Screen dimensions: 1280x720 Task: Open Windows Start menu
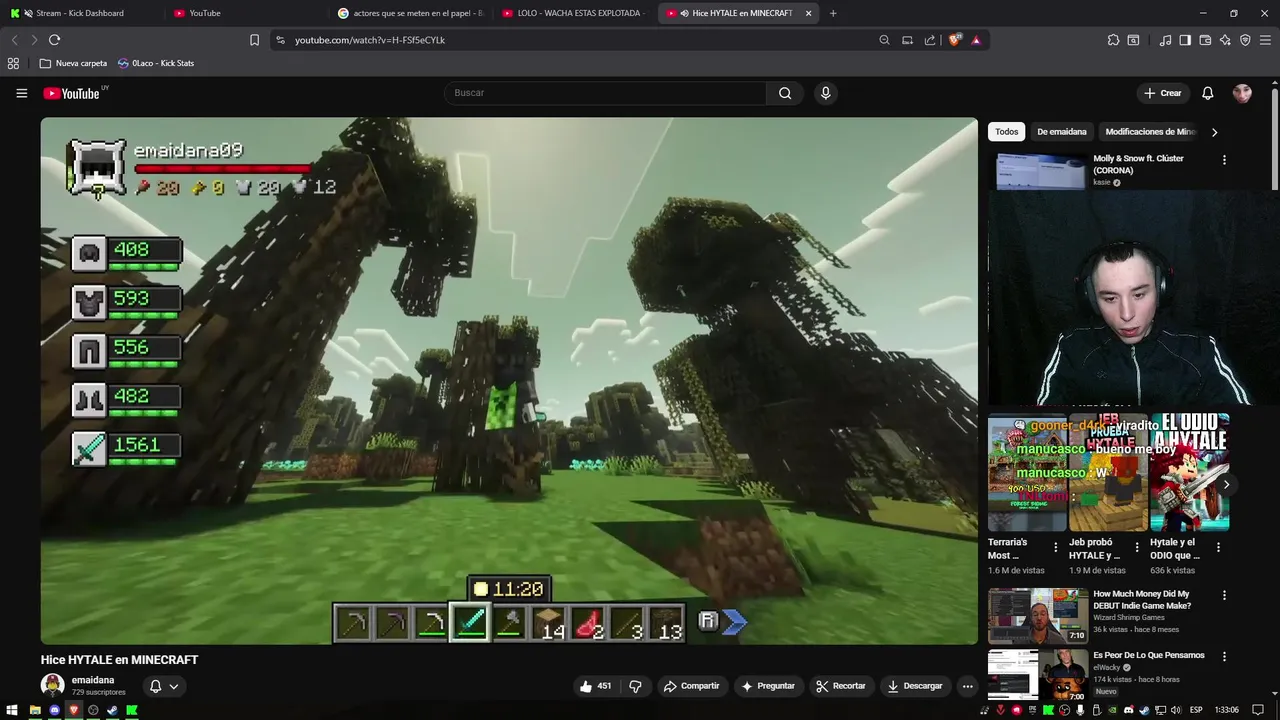pyautogui.click(x=14, y=710)
